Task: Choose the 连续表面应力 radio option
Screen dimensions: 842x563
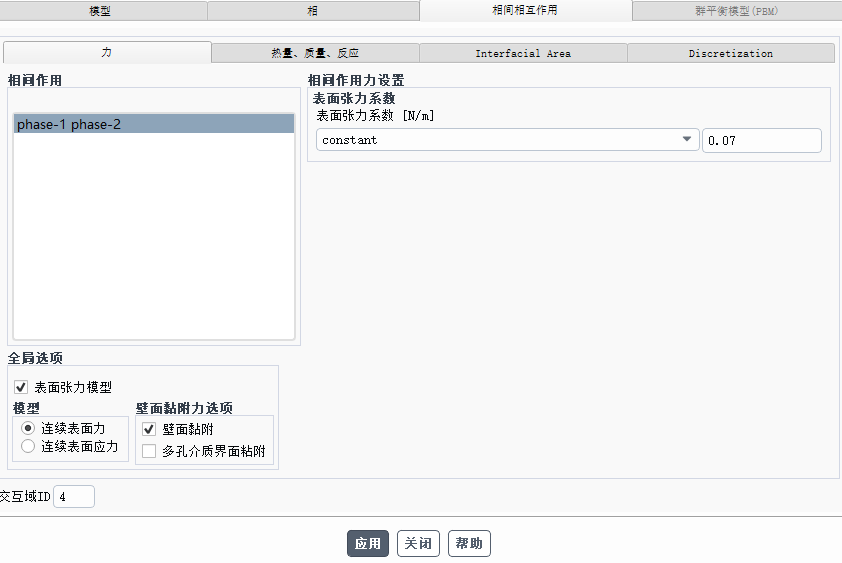Action: [28, 446]
